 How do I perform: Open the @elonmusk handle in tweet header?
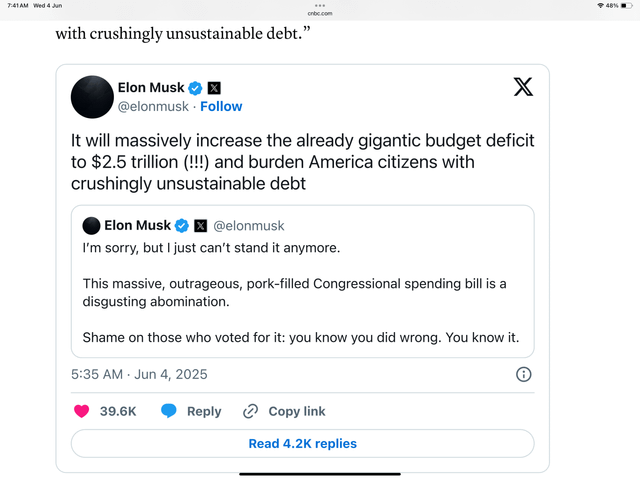[153, 106]
